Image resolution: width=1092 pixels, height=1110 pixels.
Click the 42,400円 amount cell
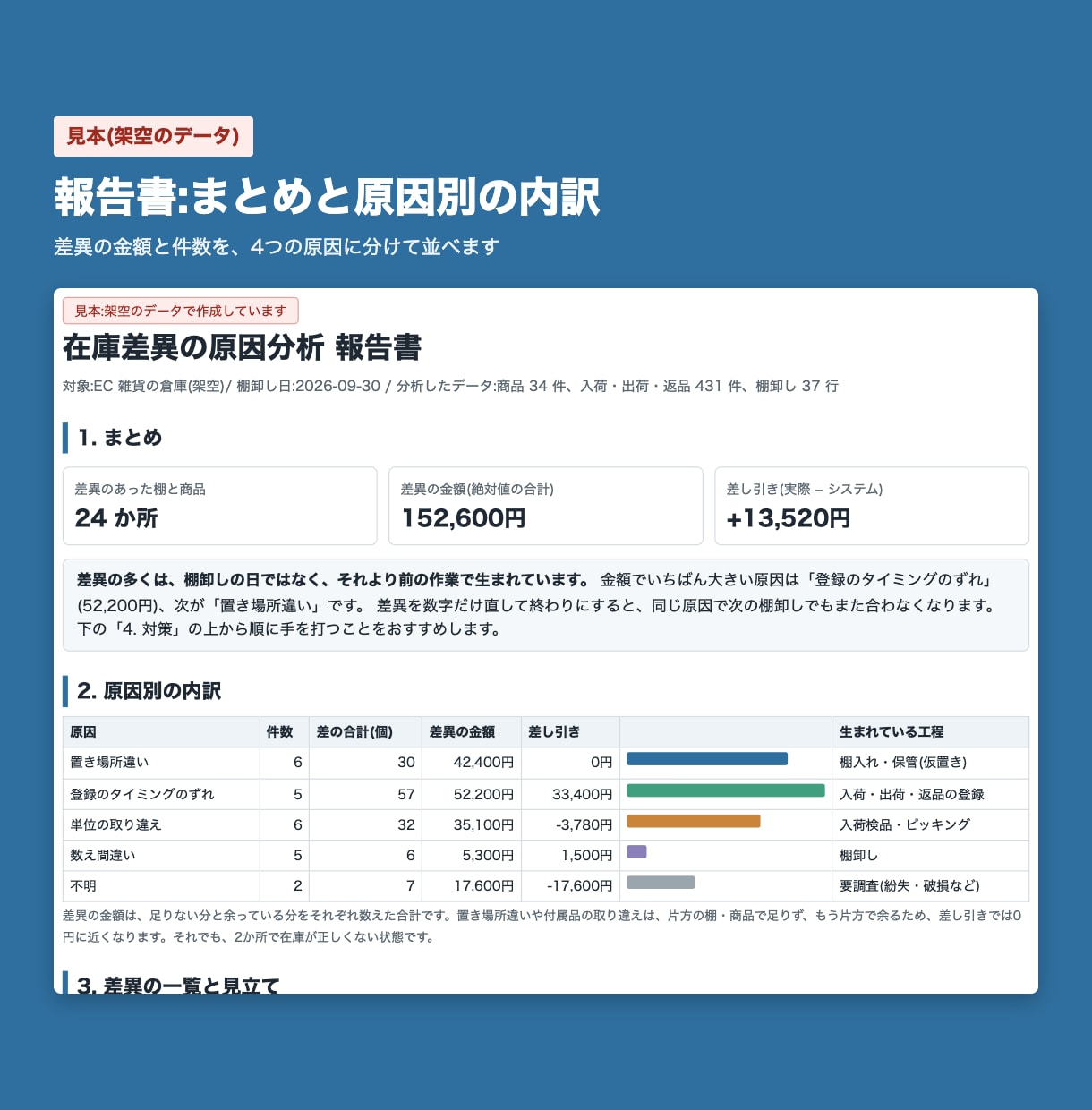(x=472, y=763)
